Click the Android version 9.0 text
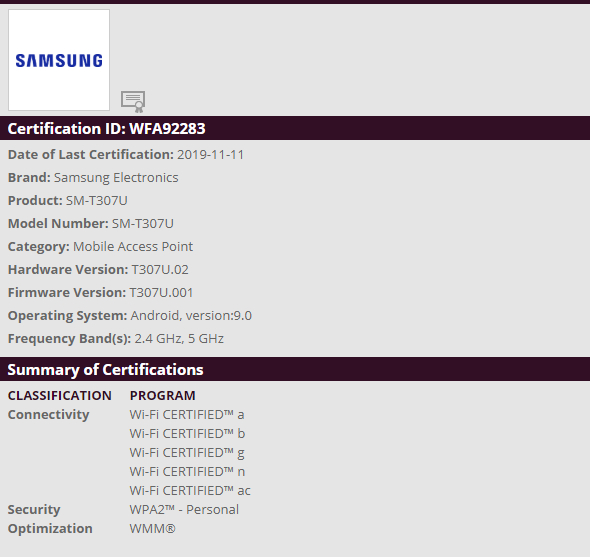The width and height of the screenshot is (590, 557). [191, 315]
